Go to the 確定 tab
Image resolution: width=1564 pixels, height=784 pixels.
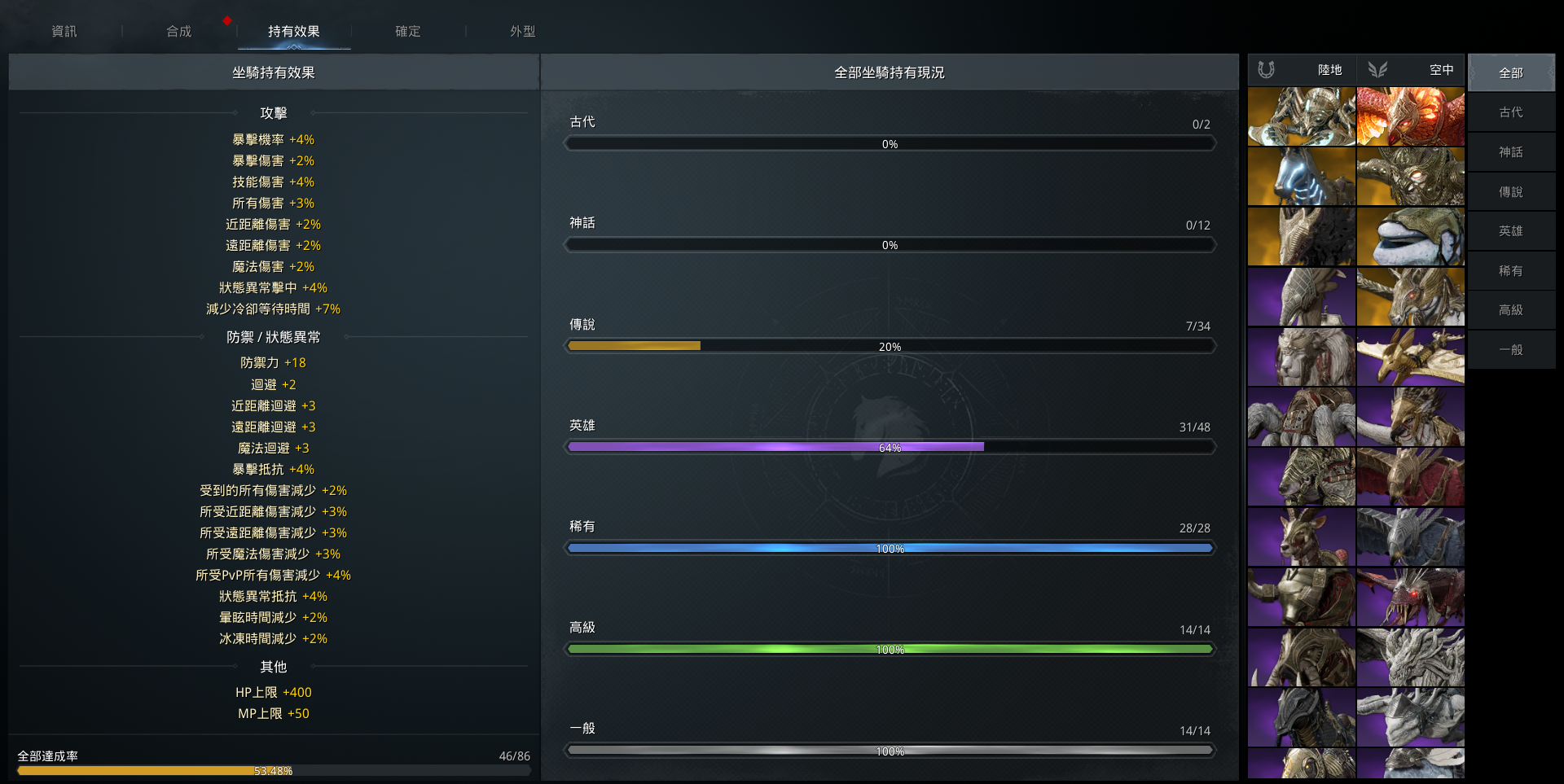pos(408,31)
